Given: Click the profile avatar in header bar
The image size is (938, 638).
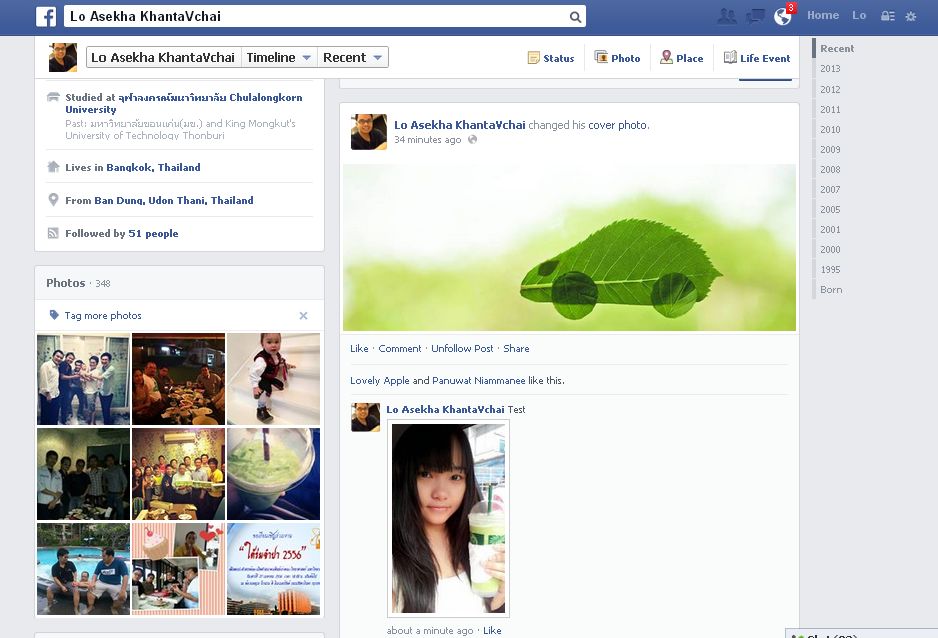Looking at the screenshot, I should (63, 57).
